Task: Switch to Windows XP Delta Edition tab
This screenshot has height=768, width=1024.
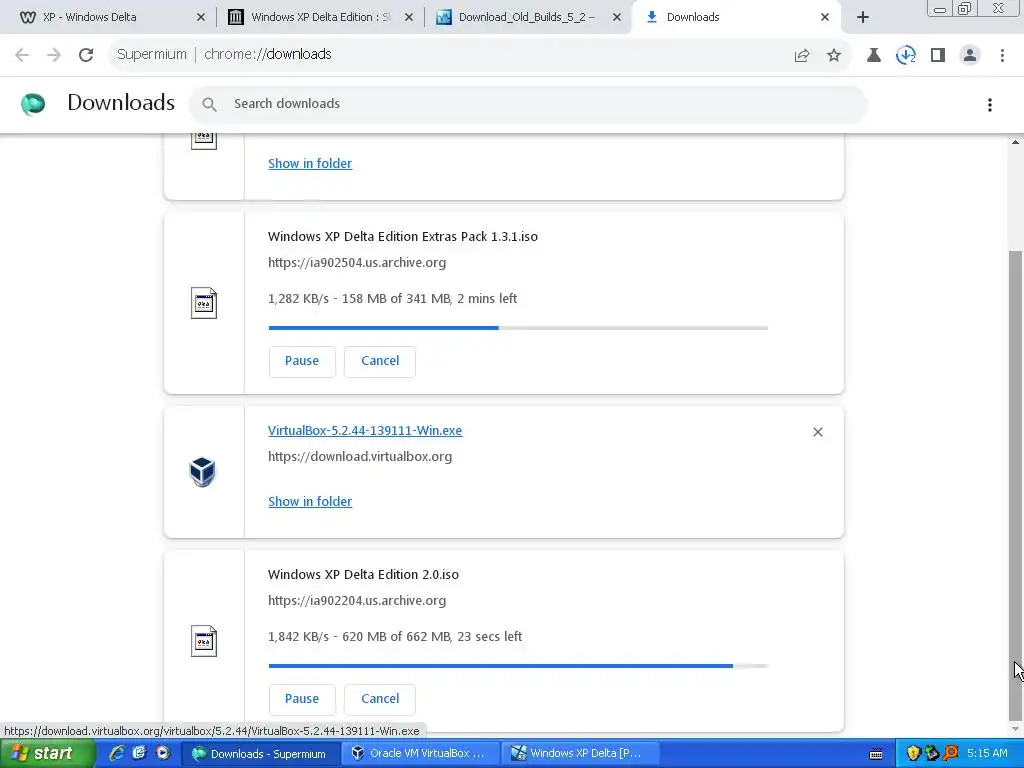Action: tap(320, 17)
